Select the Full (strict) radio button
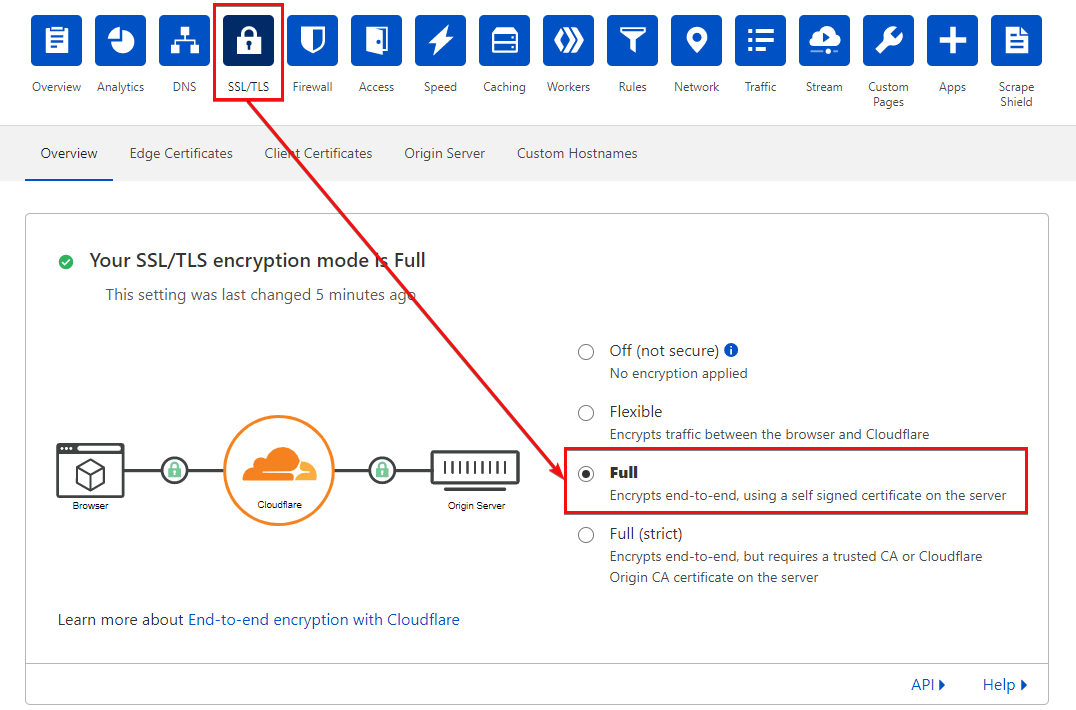 pos(586,535)
